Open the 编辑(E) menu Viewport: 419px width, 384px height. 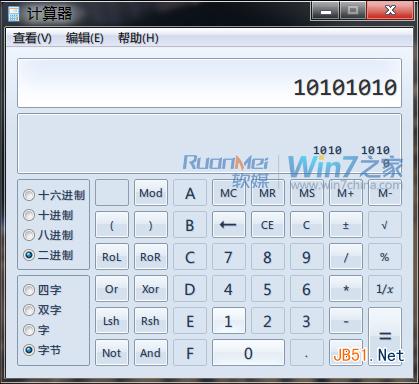[85, 38]
